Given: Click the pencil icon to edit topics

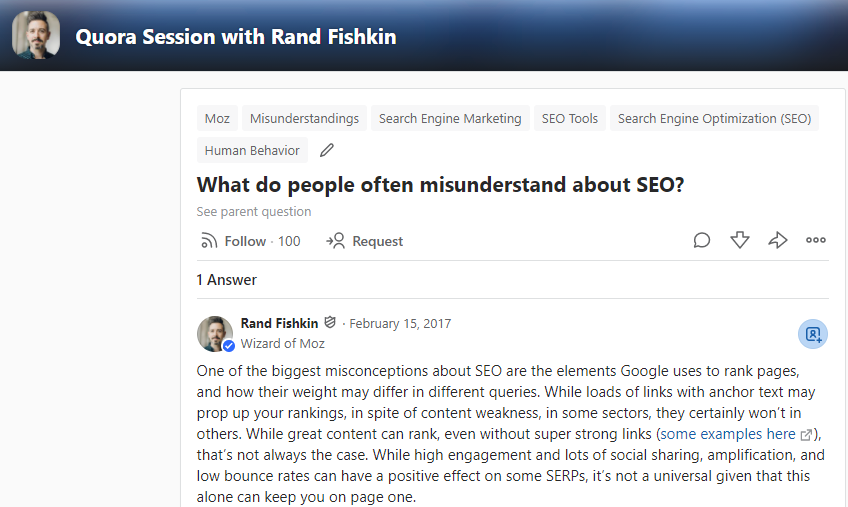Looking at the screenshot, I should pos(327,150).
